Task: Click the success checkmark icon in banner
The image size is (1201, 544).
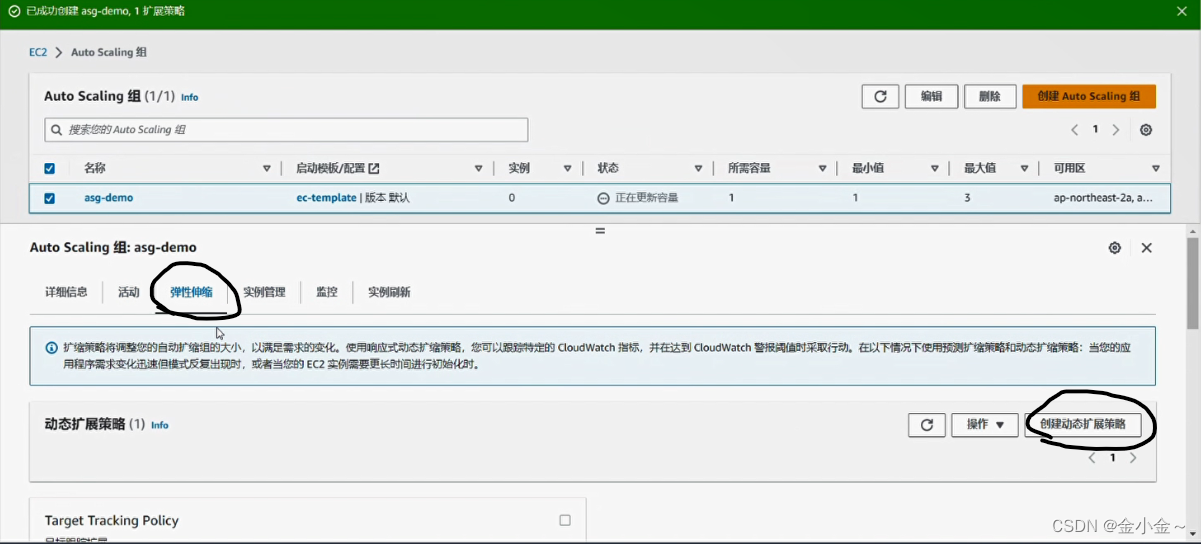Action: click(14, 11)
